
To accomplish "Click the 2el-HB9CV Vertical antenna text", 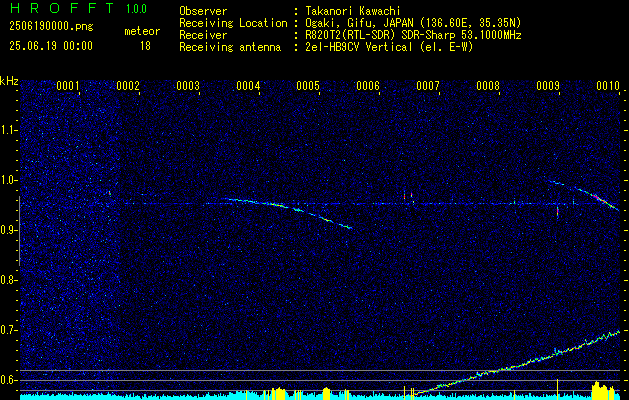I will [388, 47].
